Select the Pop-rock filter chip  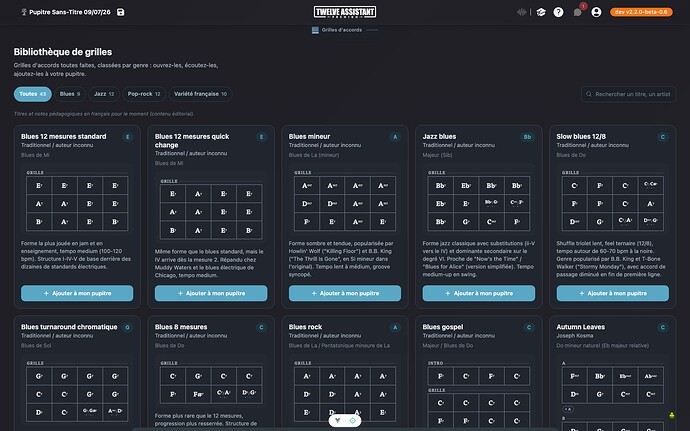144,94
